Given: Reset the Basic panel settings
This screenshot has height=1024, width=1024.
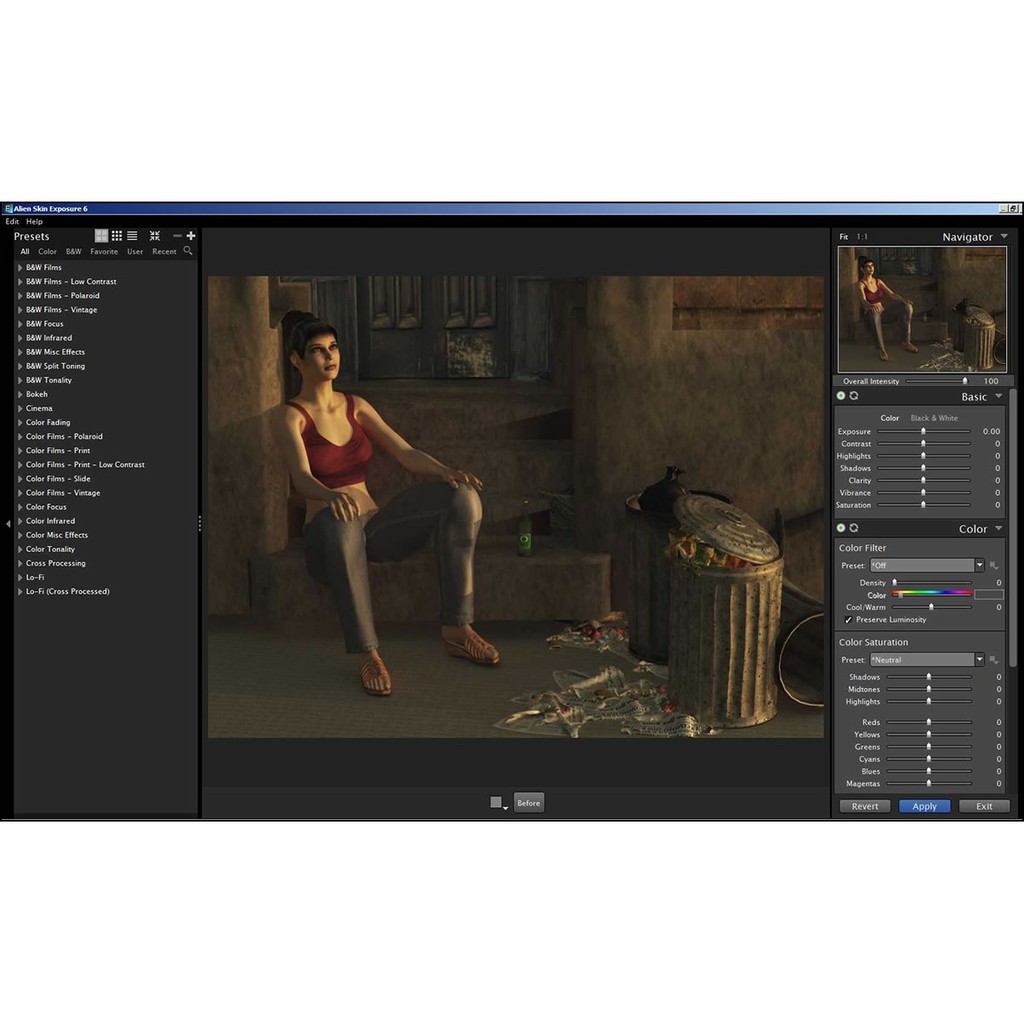Looking at the screenshot, I should (x=854, y=396).
